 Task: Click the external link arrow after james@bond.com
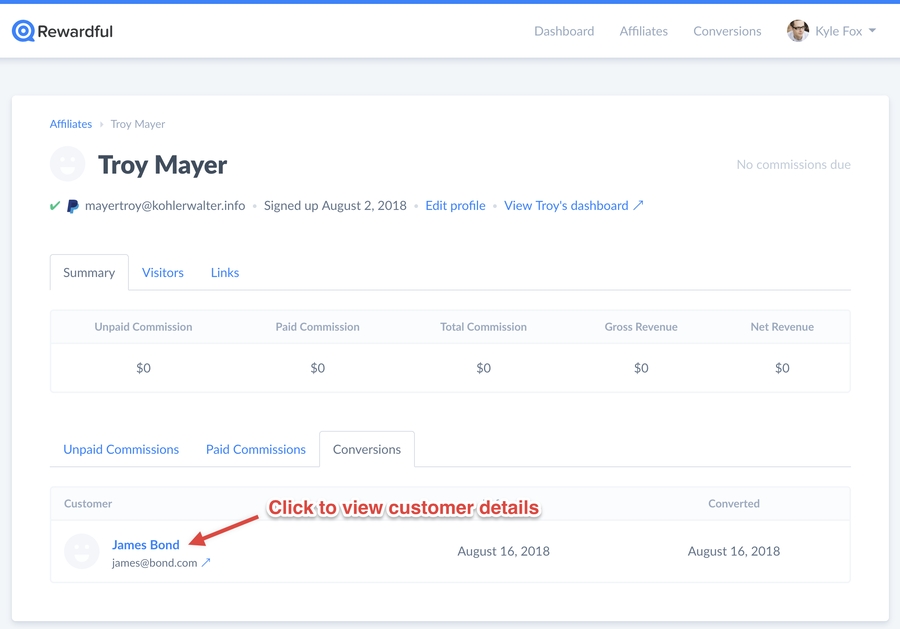click(x=206, y=563)
